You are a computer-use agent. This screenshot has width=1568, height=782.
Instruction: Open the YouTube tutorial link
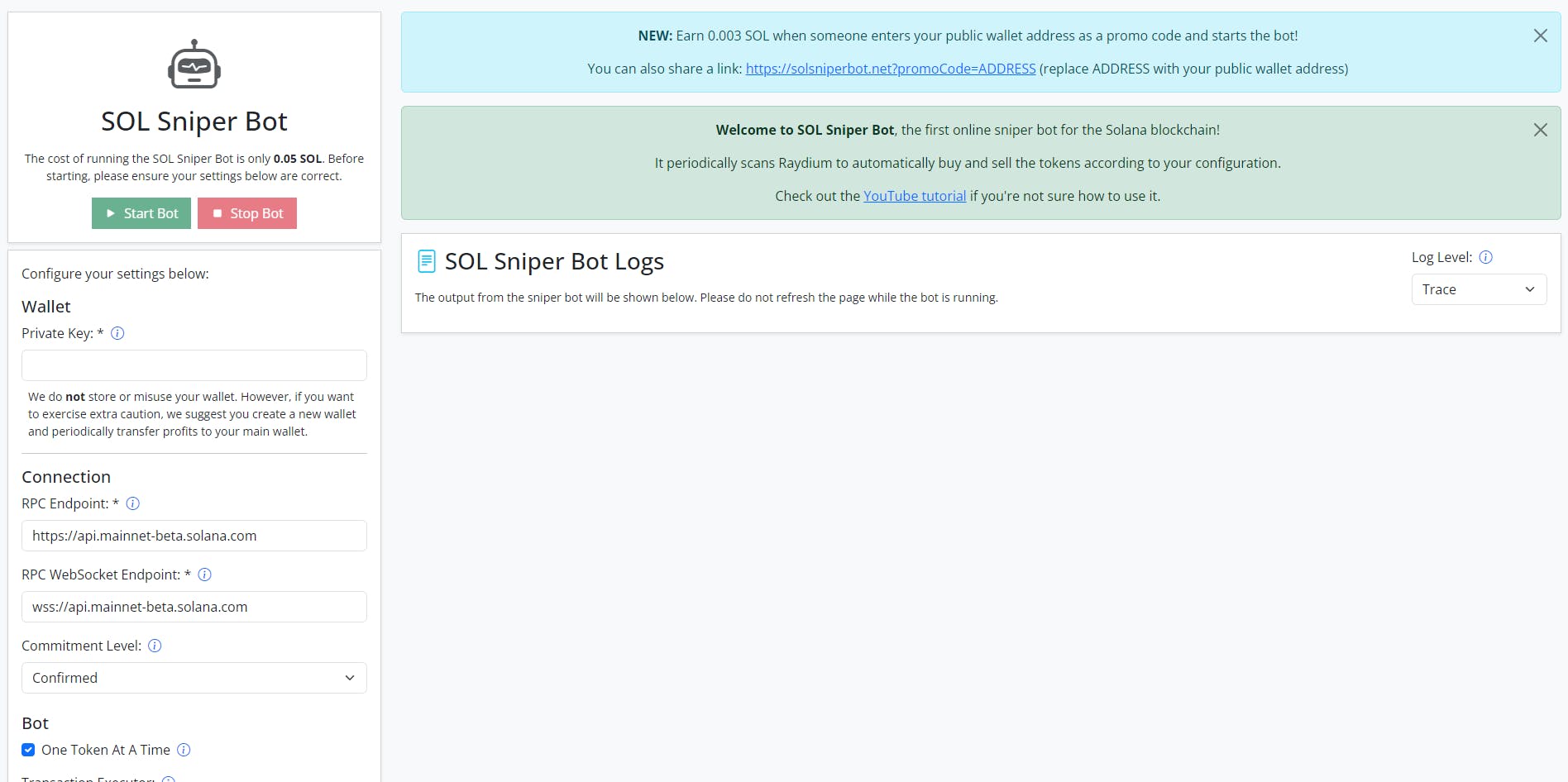915,196
